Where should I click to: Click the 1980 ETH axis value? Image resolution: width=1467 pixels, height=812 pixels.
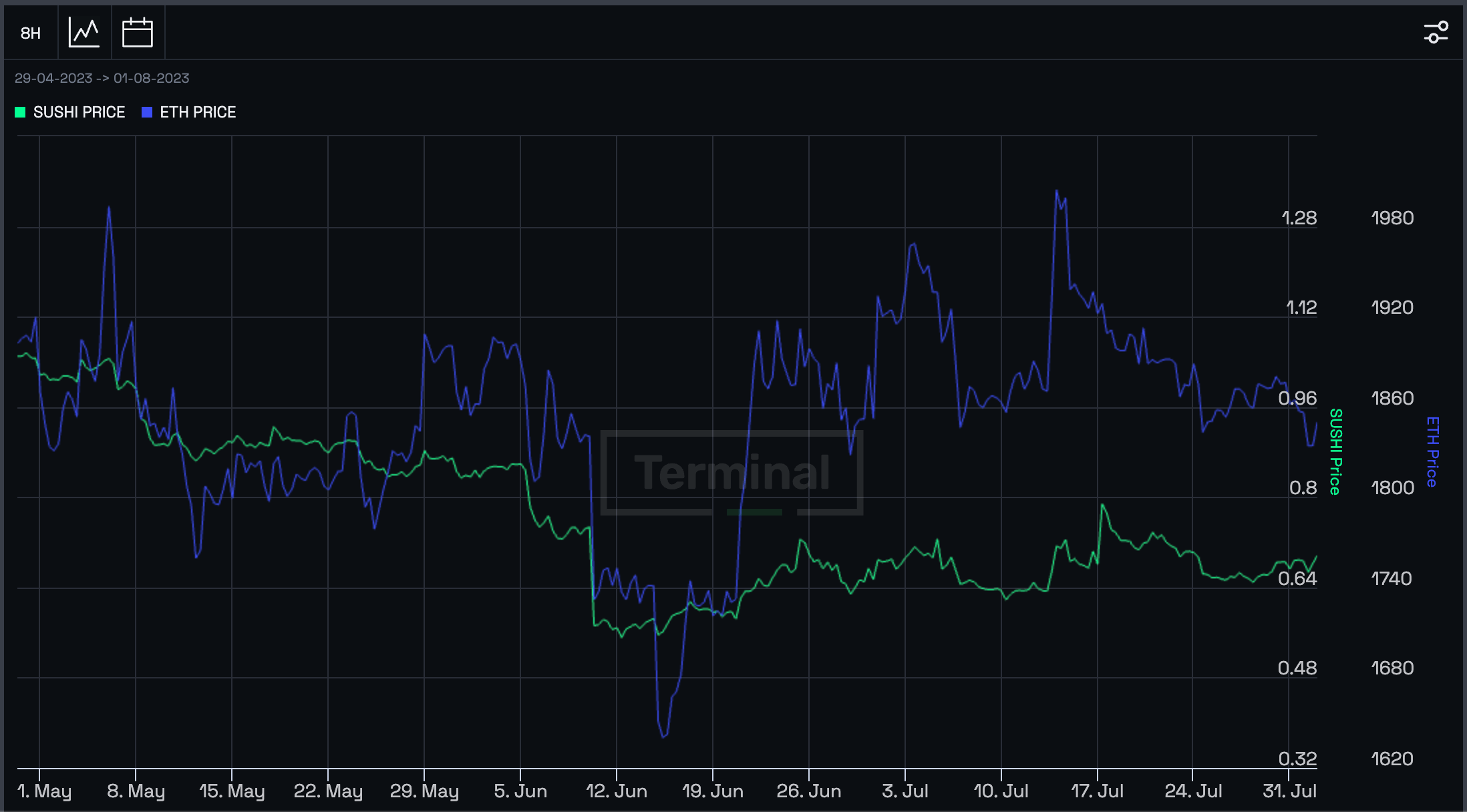(1392, 218)
